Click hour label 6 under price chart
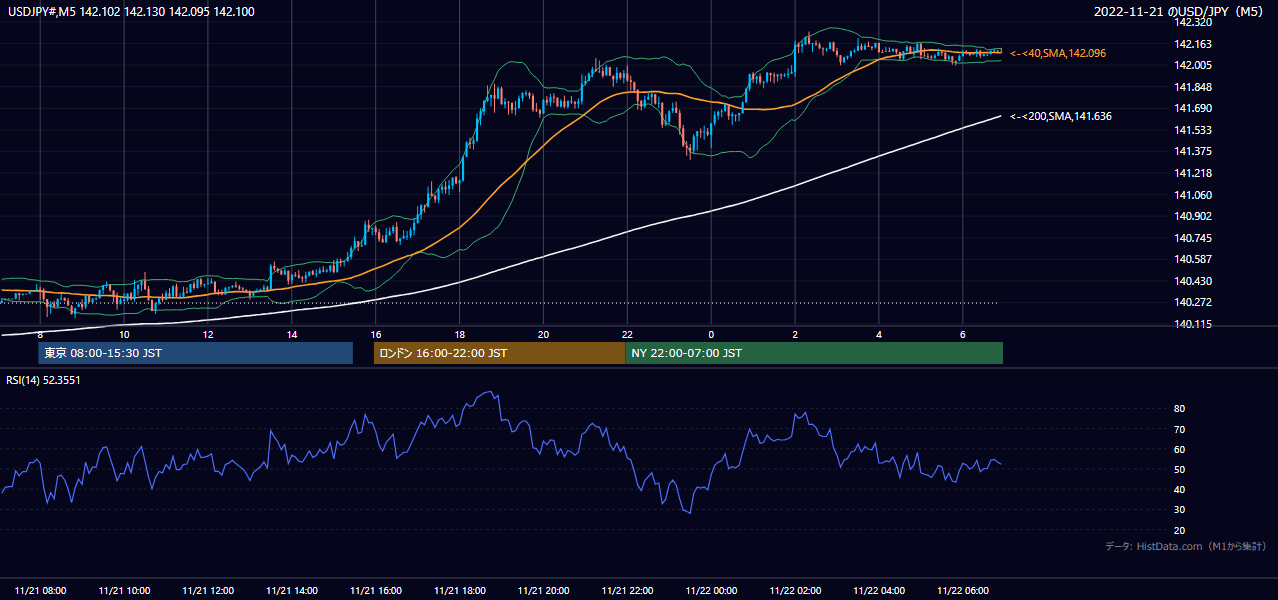The image size is (1278, 600). coord(962,334)
